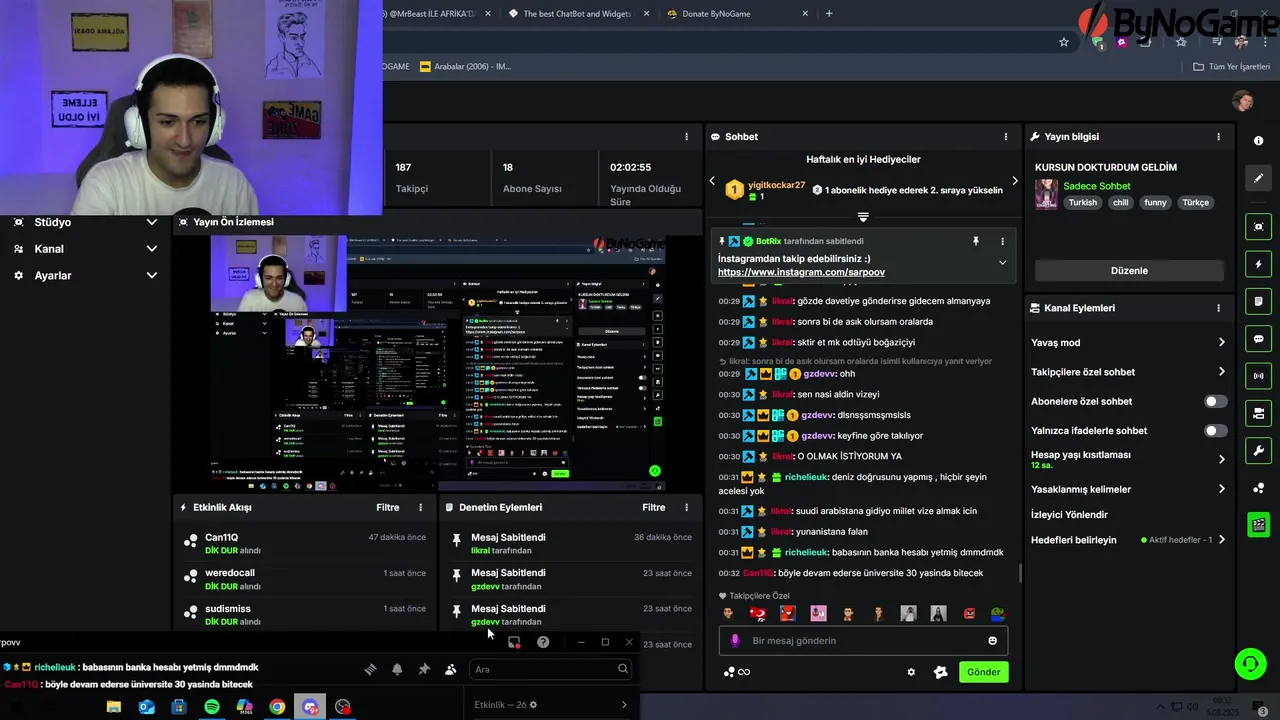1280x720 pixels.
Task: Click the chat panel scrollbar
Action: tap(1020, 573)
